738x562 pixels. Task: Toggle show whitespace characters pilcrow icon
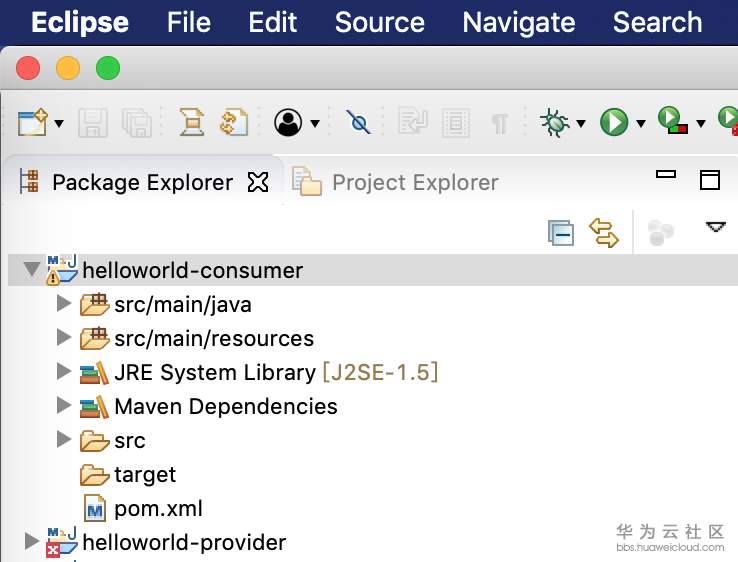point(498,123)
